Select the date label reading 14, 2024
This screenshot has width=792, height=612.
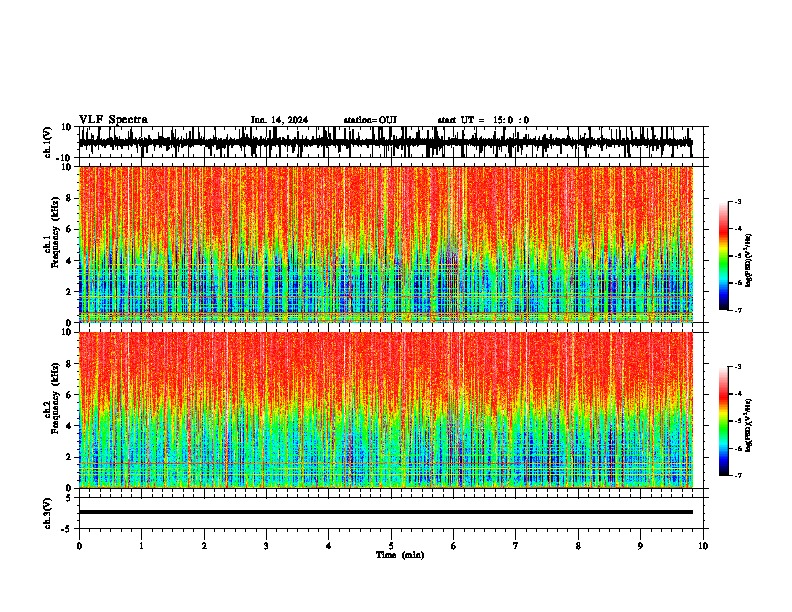(287, 120)
